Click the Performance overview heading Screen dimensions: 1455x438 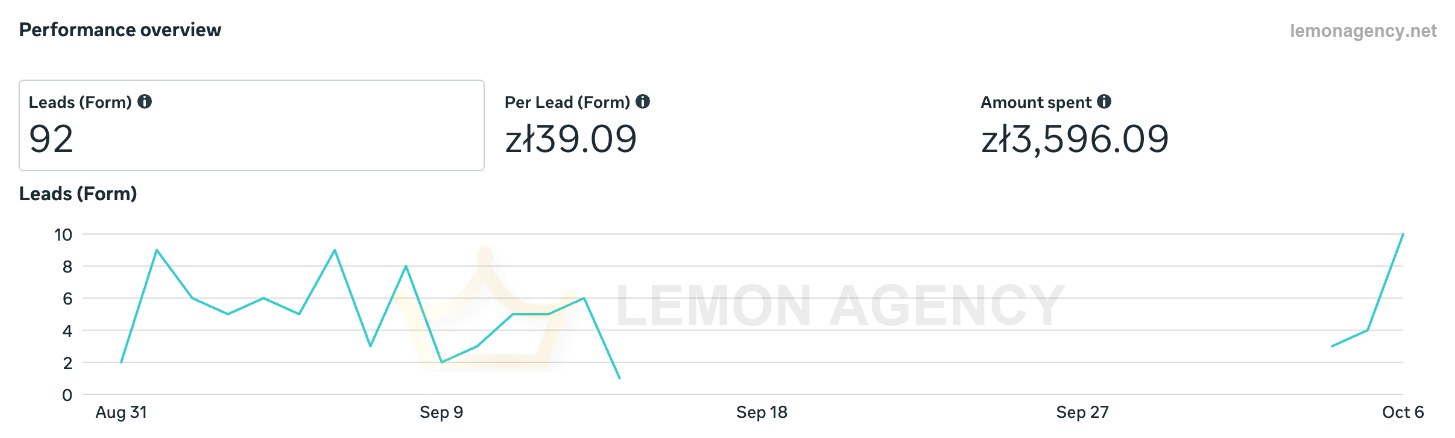120,30
